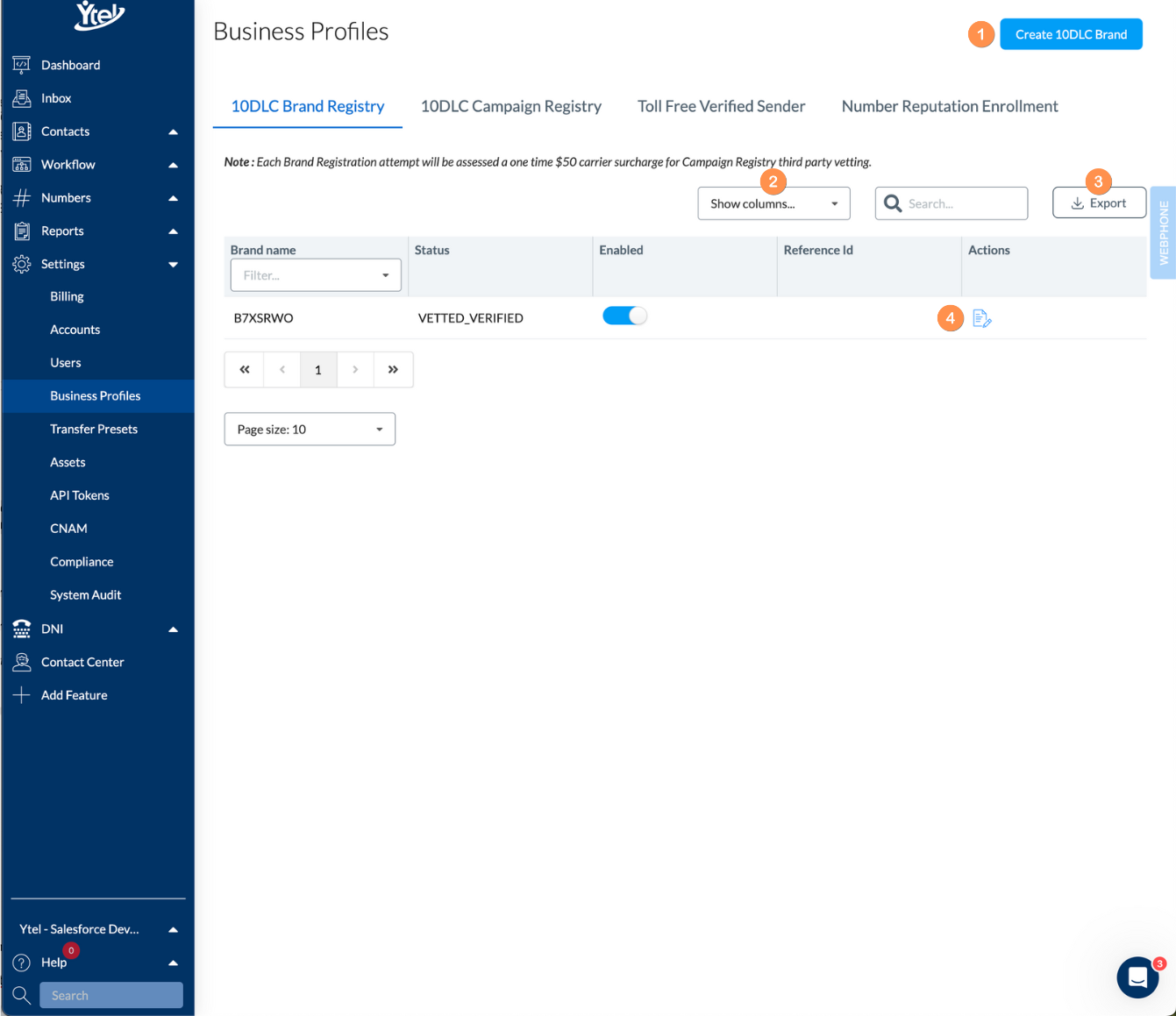The image size is (1176, 1016).
Task: Open the API Tokens settings item
Action: click(x=80, y=495)
